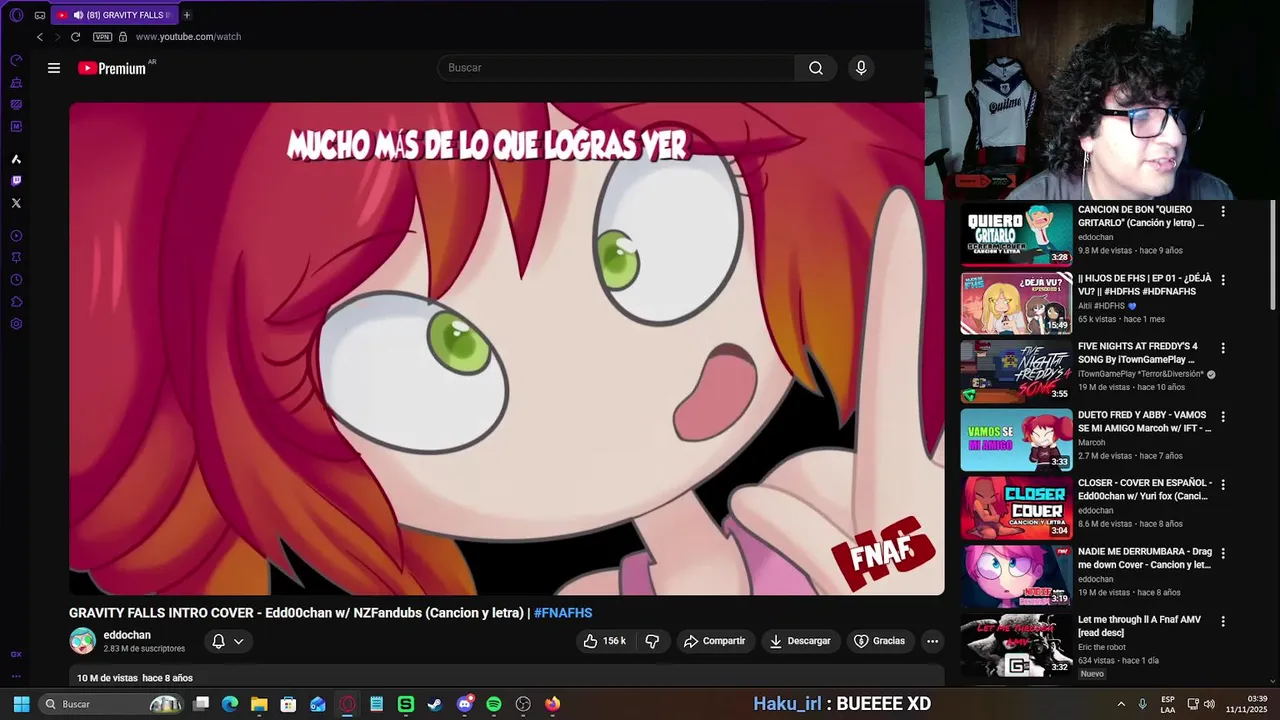Open the sidebar Settings gear

point(16,324)
